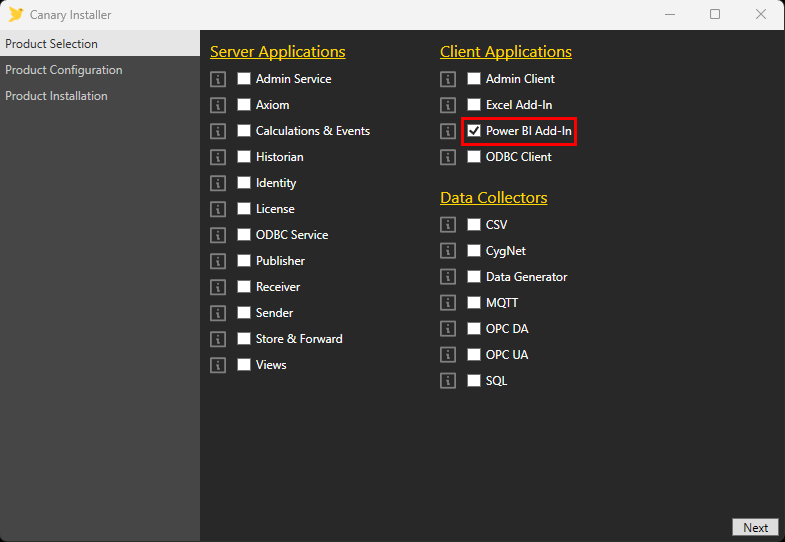
Task: Click the Canary bird logo in title bar
Action: (x=16, y=15)
